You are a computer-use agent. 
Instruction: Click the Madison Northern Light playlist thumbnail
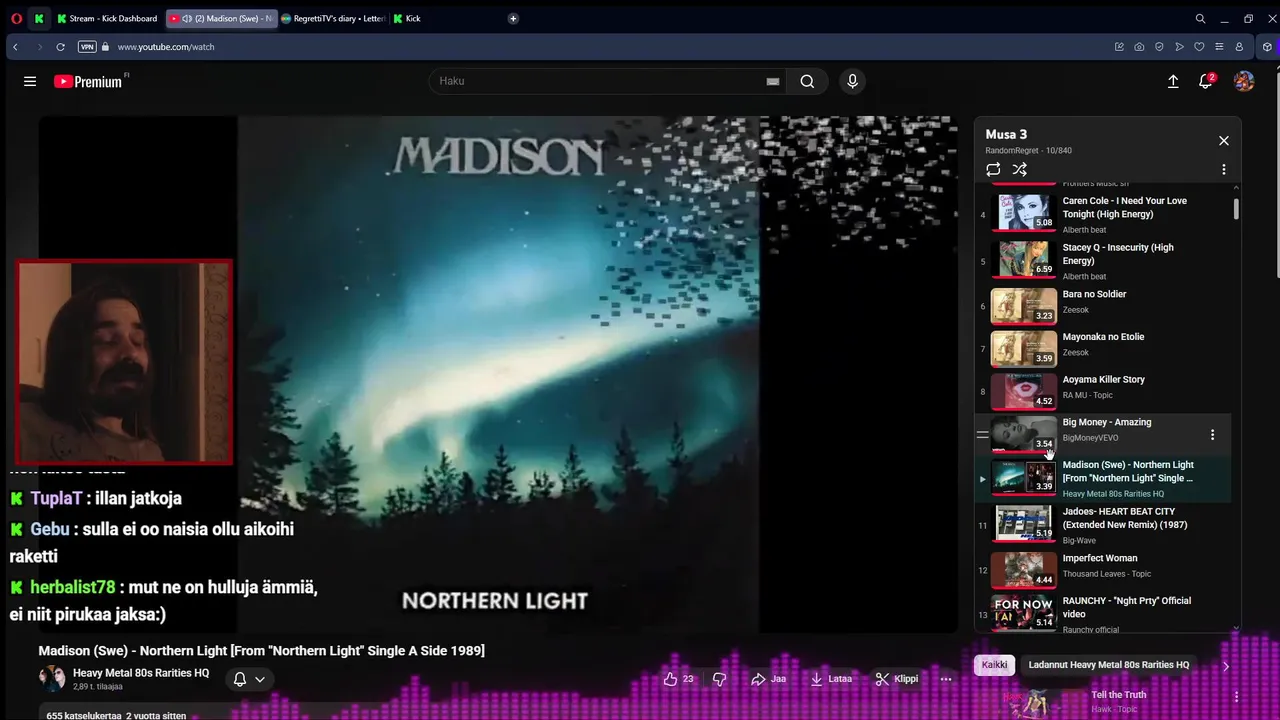[x=1023, y=478]
